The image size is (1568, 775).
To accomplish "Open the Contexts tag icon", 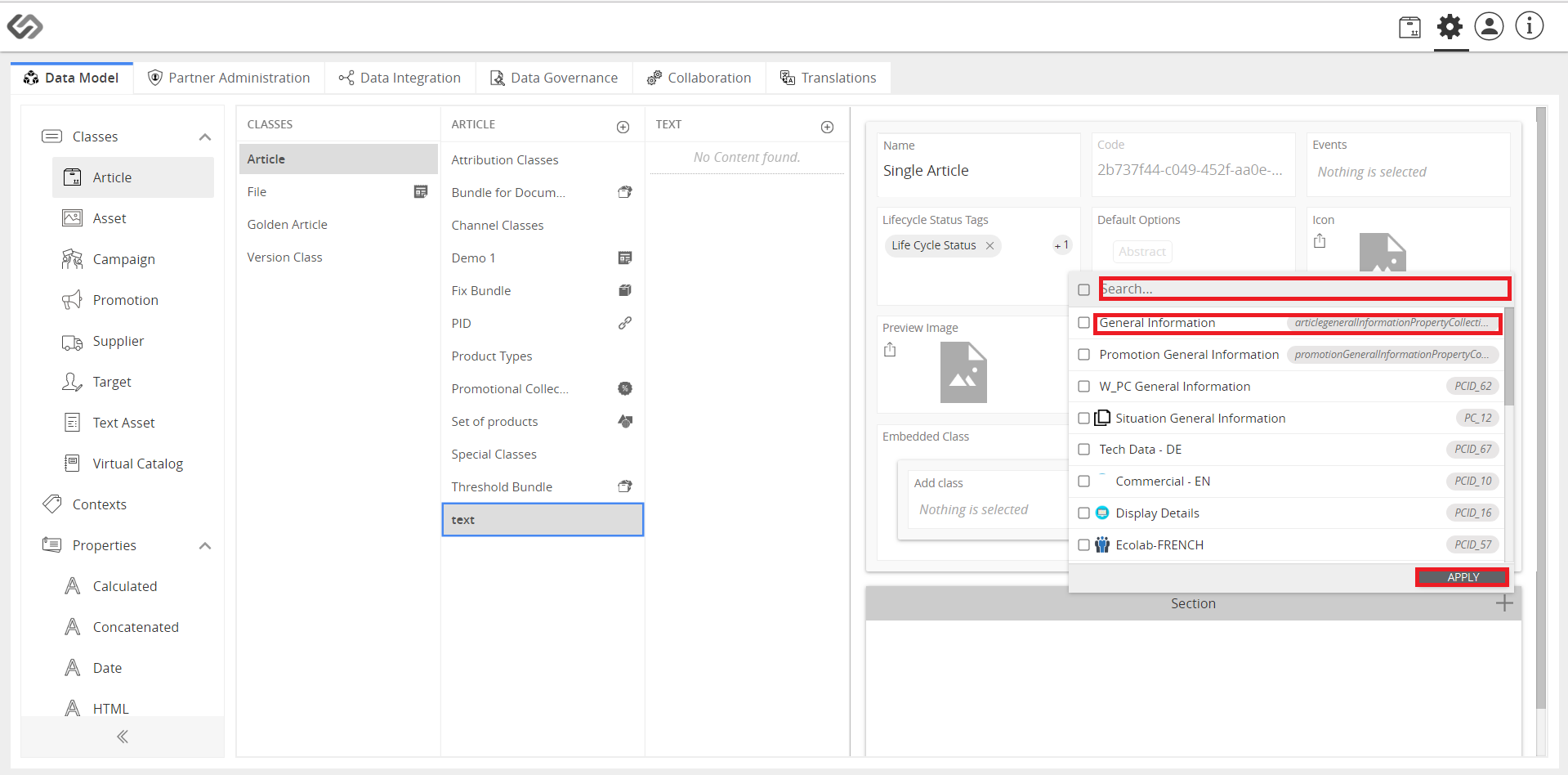I will tap(52, 504).
